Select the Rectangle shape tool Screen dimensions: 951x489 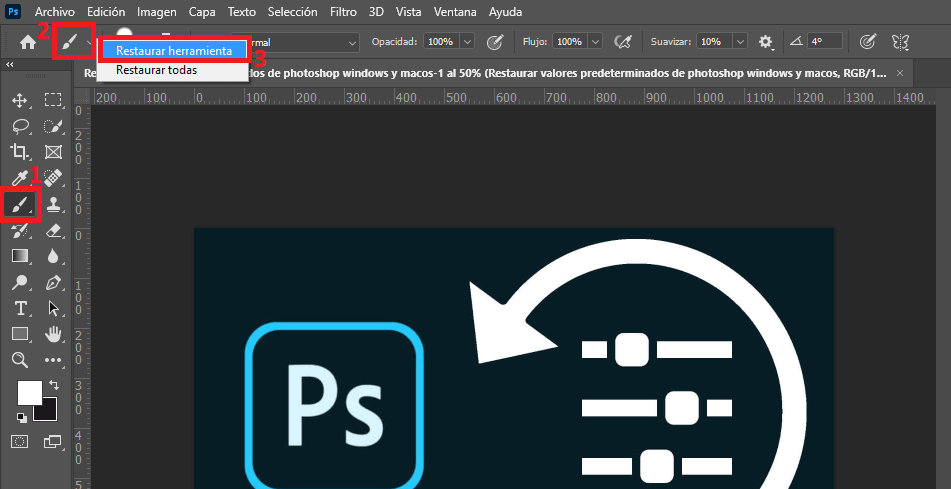(x=20, y=334)
